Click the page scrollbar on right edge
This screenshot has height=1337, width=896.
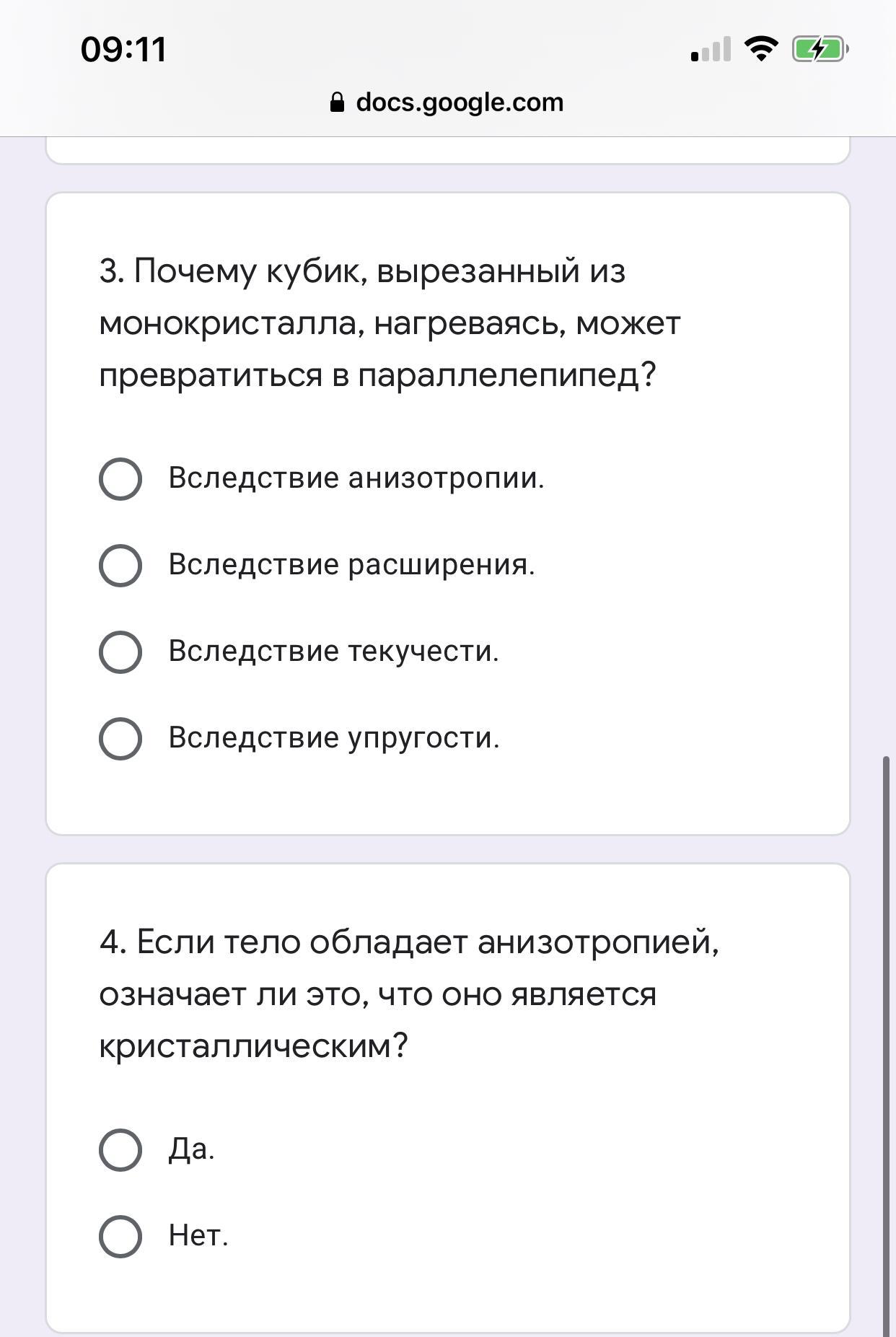887,1046
